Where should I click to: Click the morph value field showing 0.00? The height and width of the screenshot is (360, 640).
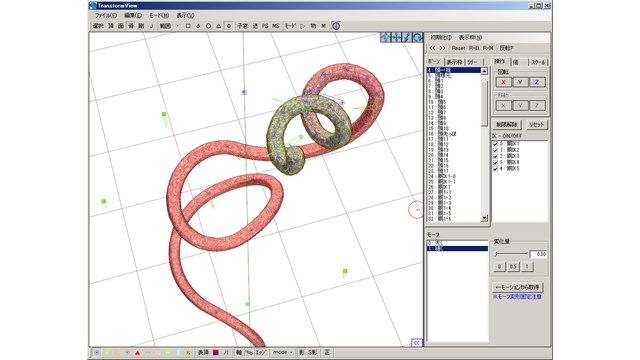pyautogui.click(x=538, y=254)
